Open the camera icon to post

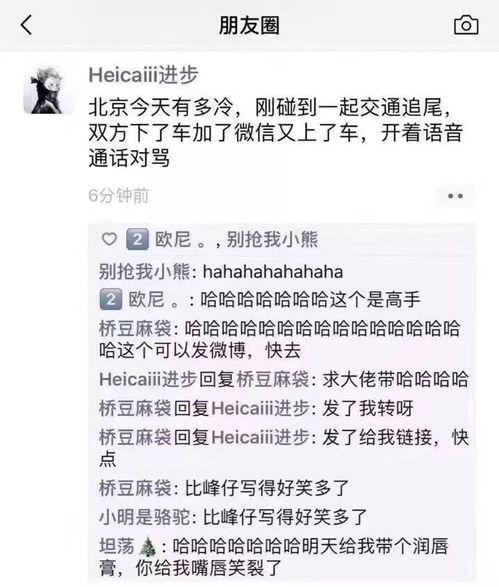click(x=466, y=25)
